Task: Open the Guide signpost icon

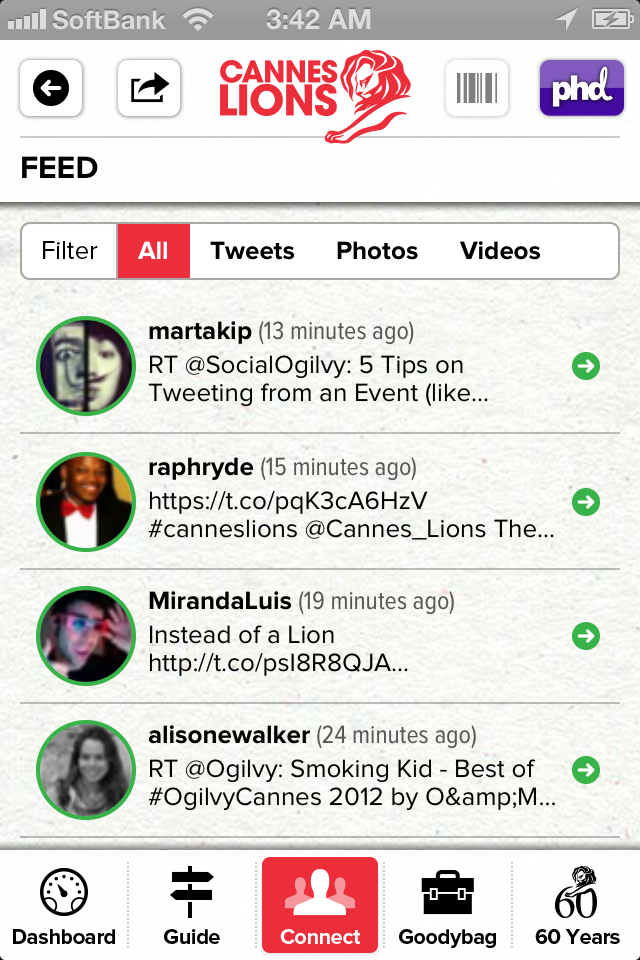Action: tap(191, 891)
